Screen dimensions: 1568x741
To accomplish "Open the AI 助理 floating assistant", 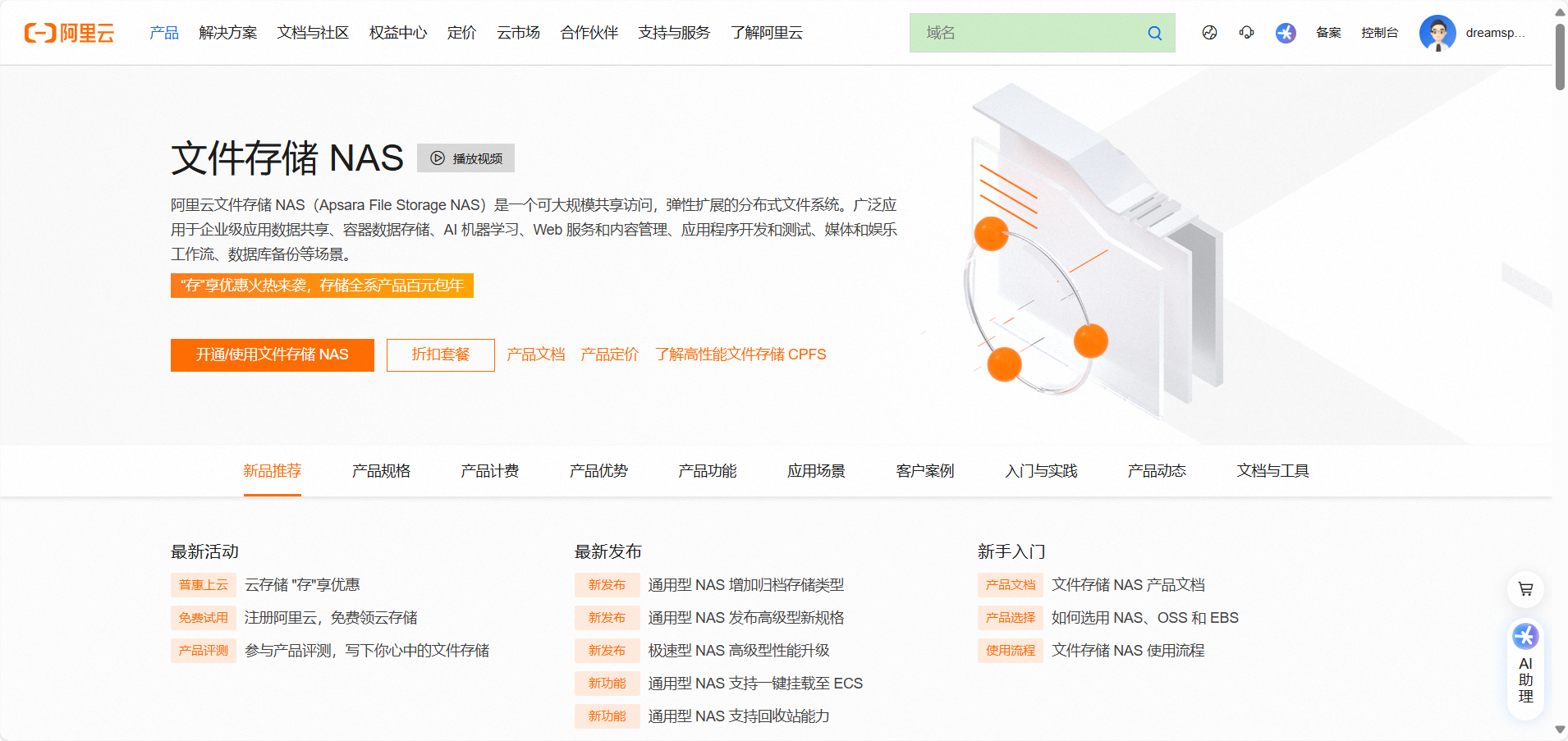I will [1525, 668].
